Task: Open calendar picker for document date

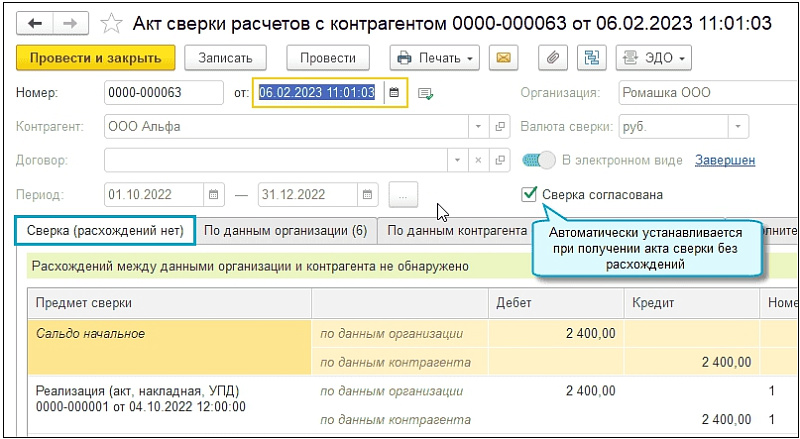Action: [394, 92]
